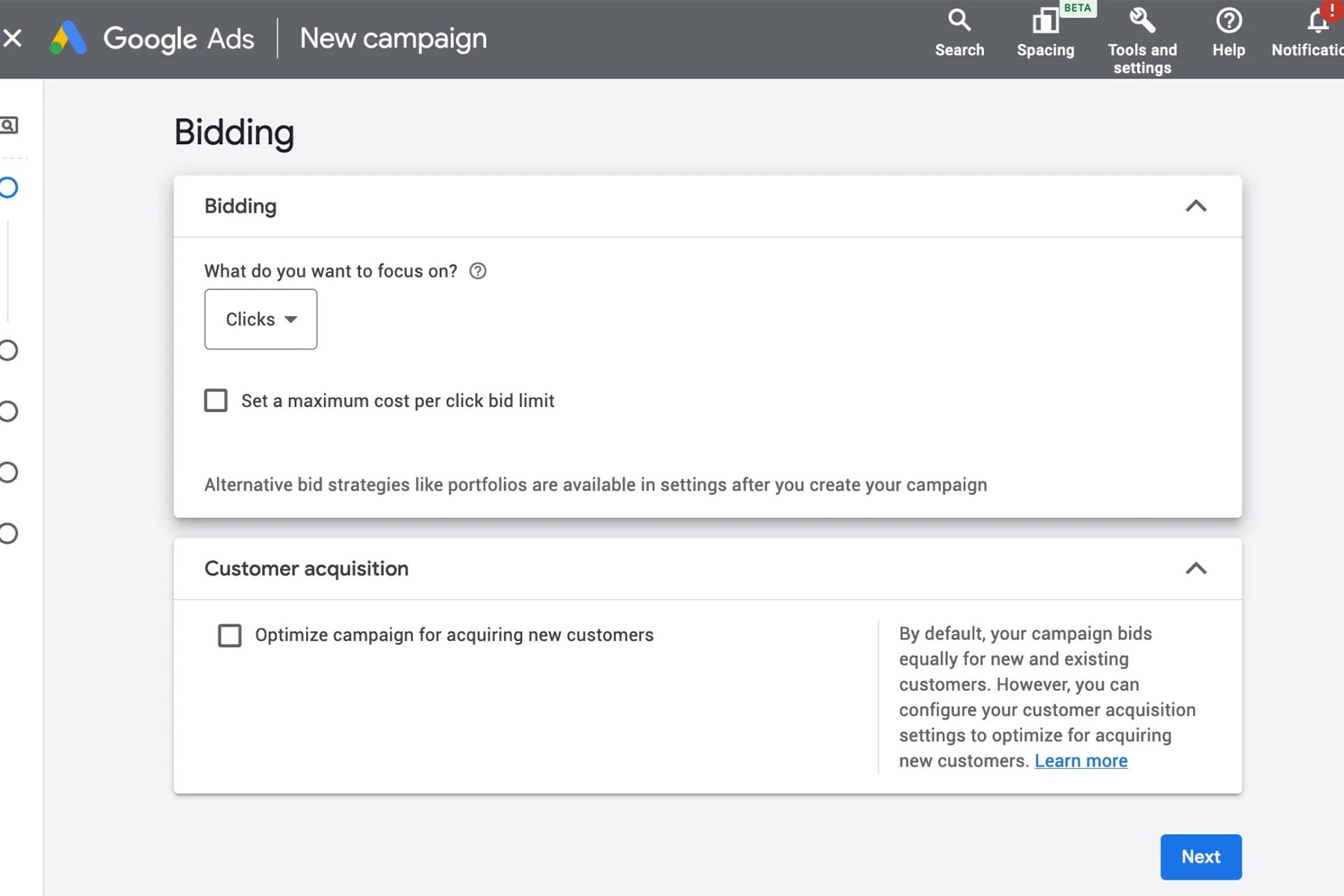1344x896 pixels.
Task: Check Optimize campaign for acquiring new customers
Action: point(229,635)
